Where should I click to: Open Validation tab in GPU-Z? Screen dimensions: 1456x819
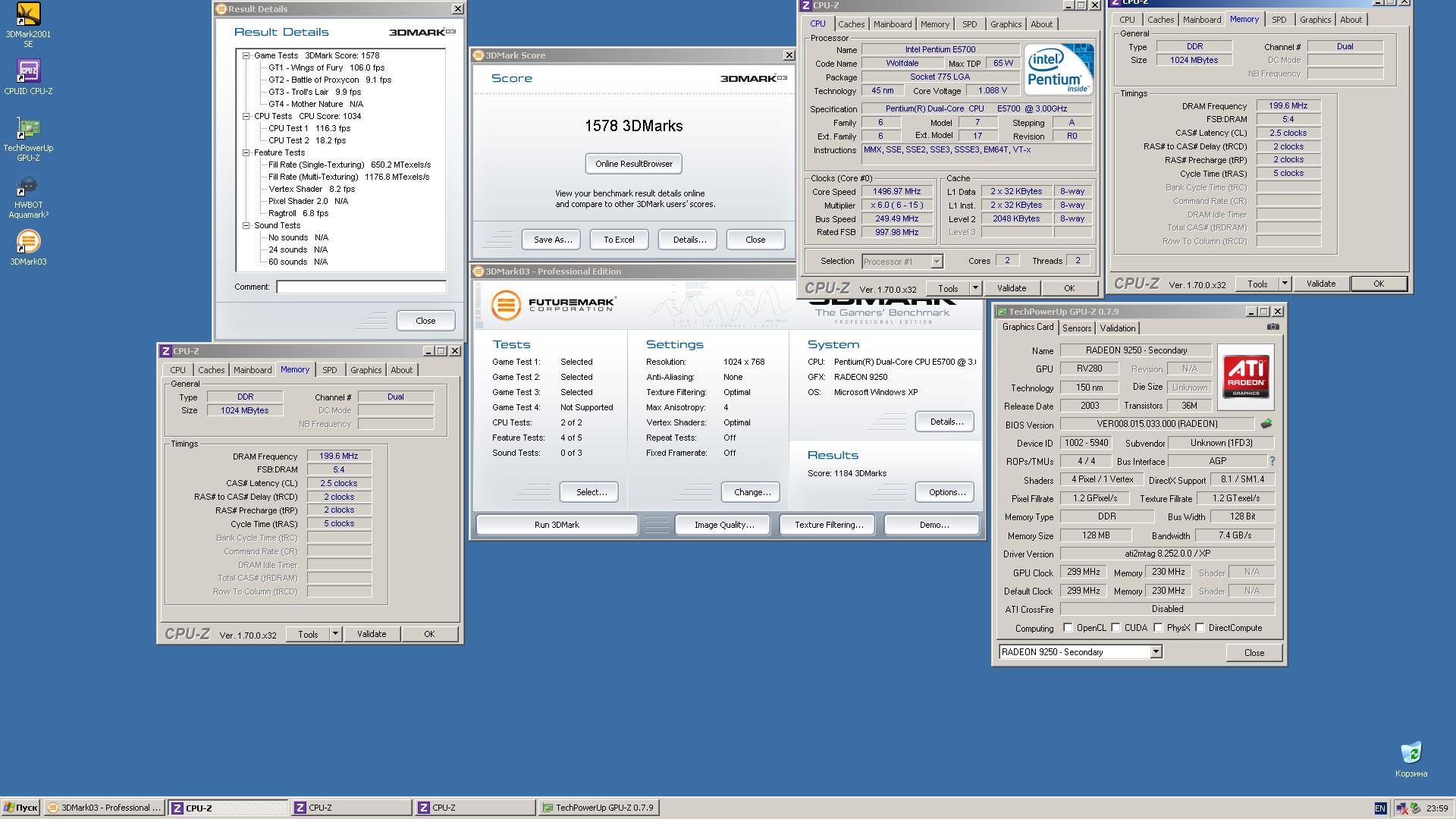point(1118,328)
